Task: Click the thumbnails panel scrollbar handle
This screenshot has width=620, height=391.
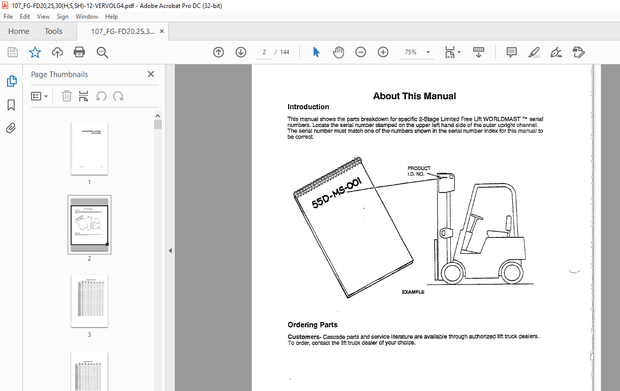Action: click(158, 125)
